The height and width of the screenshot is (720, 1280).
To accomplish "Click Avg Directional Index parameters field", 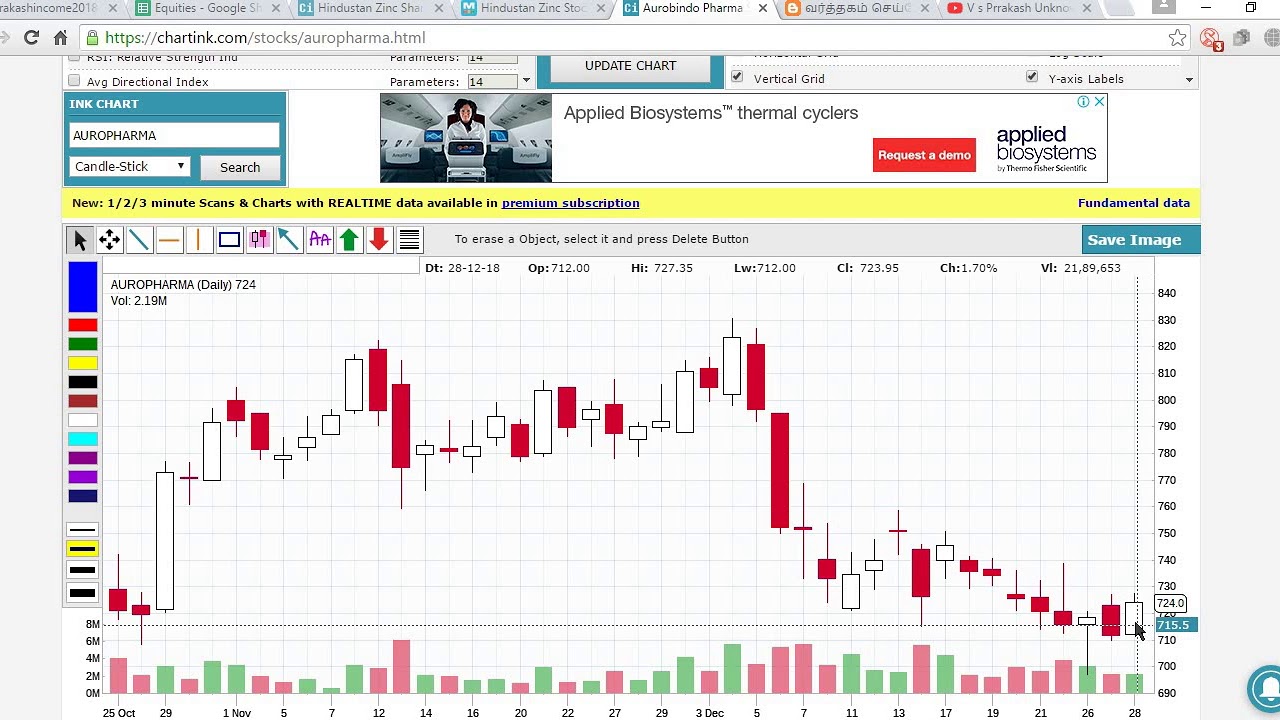I will (x=492, y=81).
